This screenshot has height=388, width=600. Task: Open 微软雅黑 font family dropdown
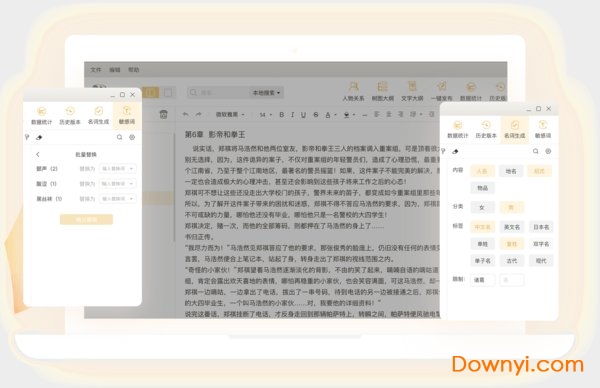(x=230, y=114)
